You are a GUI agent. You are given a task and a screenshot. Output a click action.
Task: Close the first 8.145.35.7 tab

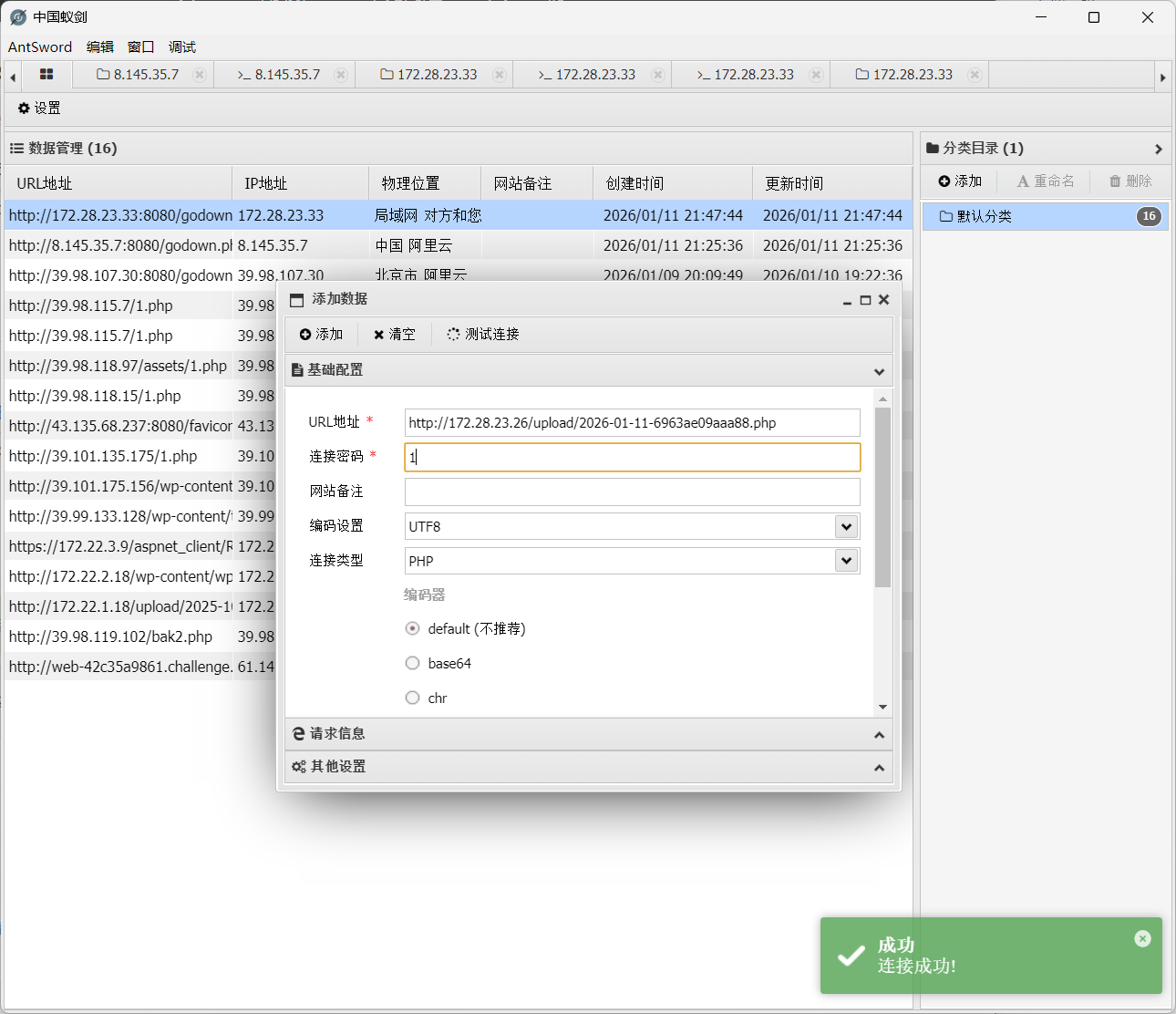coord(200,75)
